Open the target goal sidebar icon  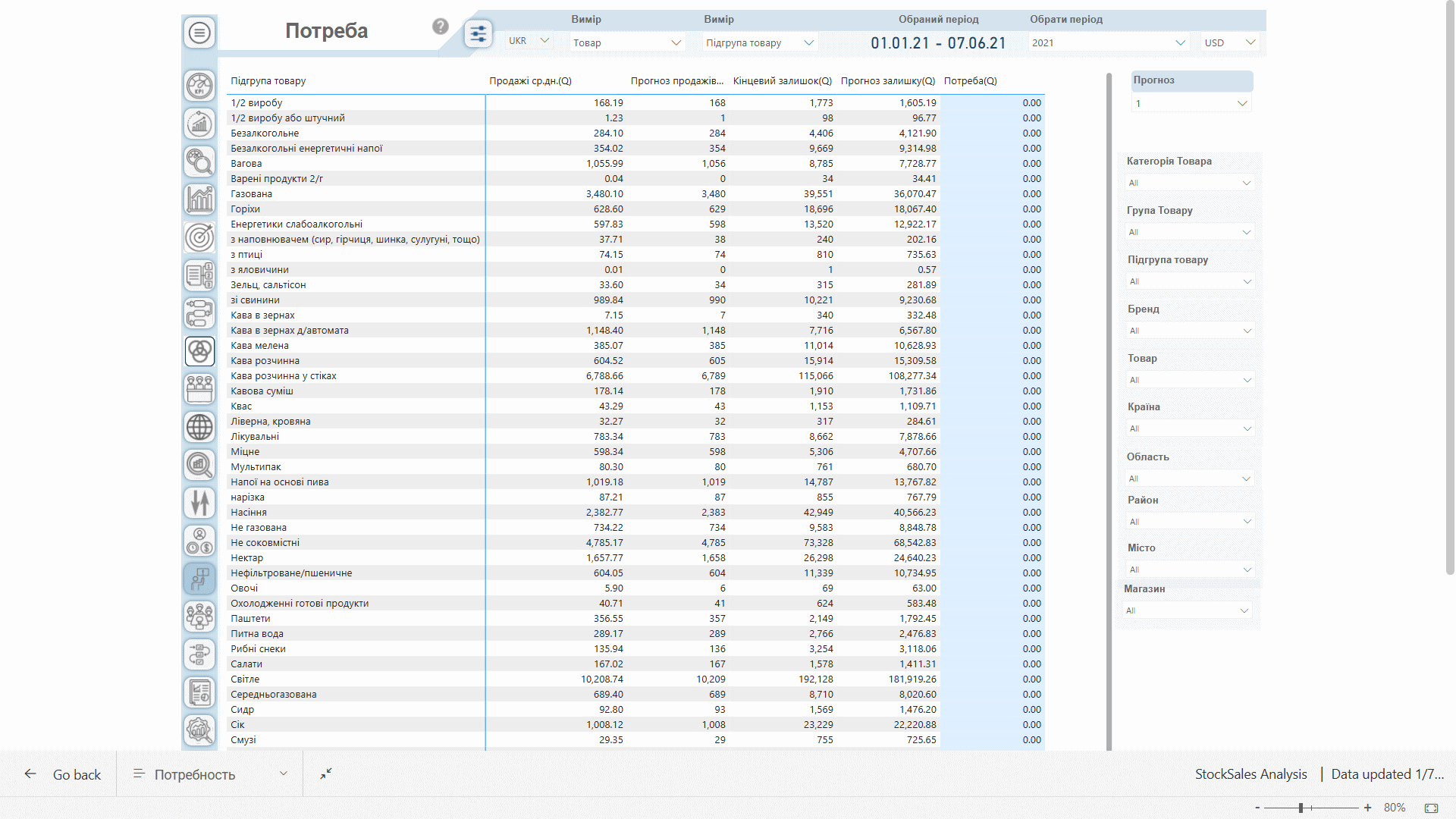coord(199,237)
